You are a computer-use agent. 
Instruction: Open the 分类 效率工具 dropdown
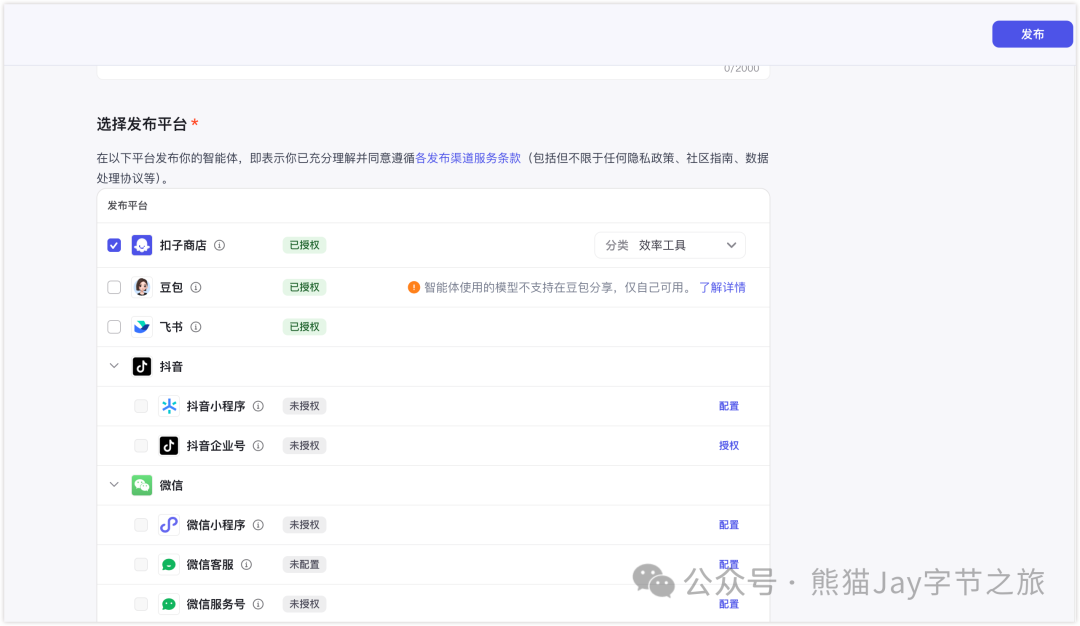pos(670,245)
